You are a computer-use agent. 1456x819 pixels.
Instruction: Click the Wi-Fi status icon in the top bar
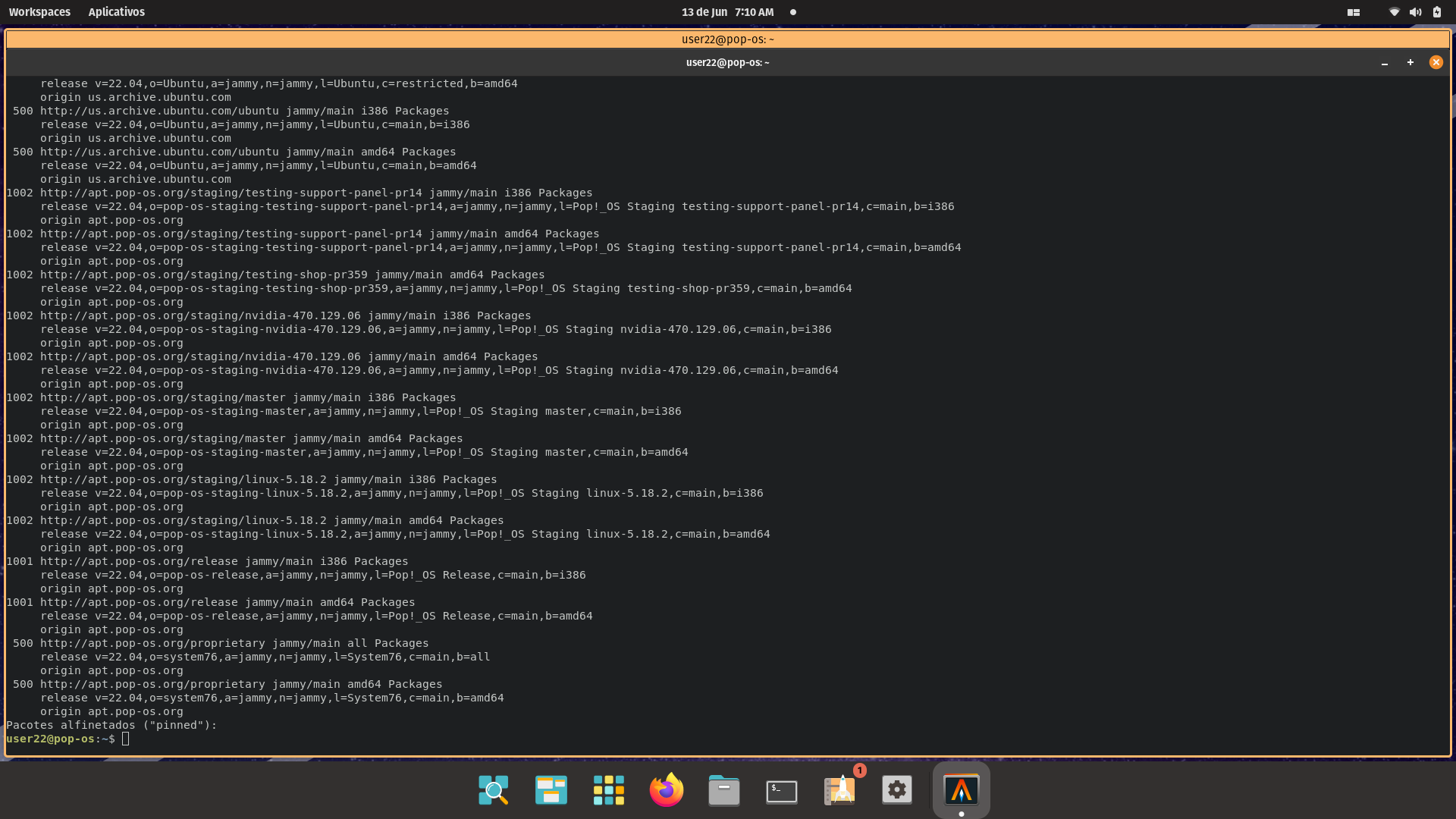coord(1394,11)
